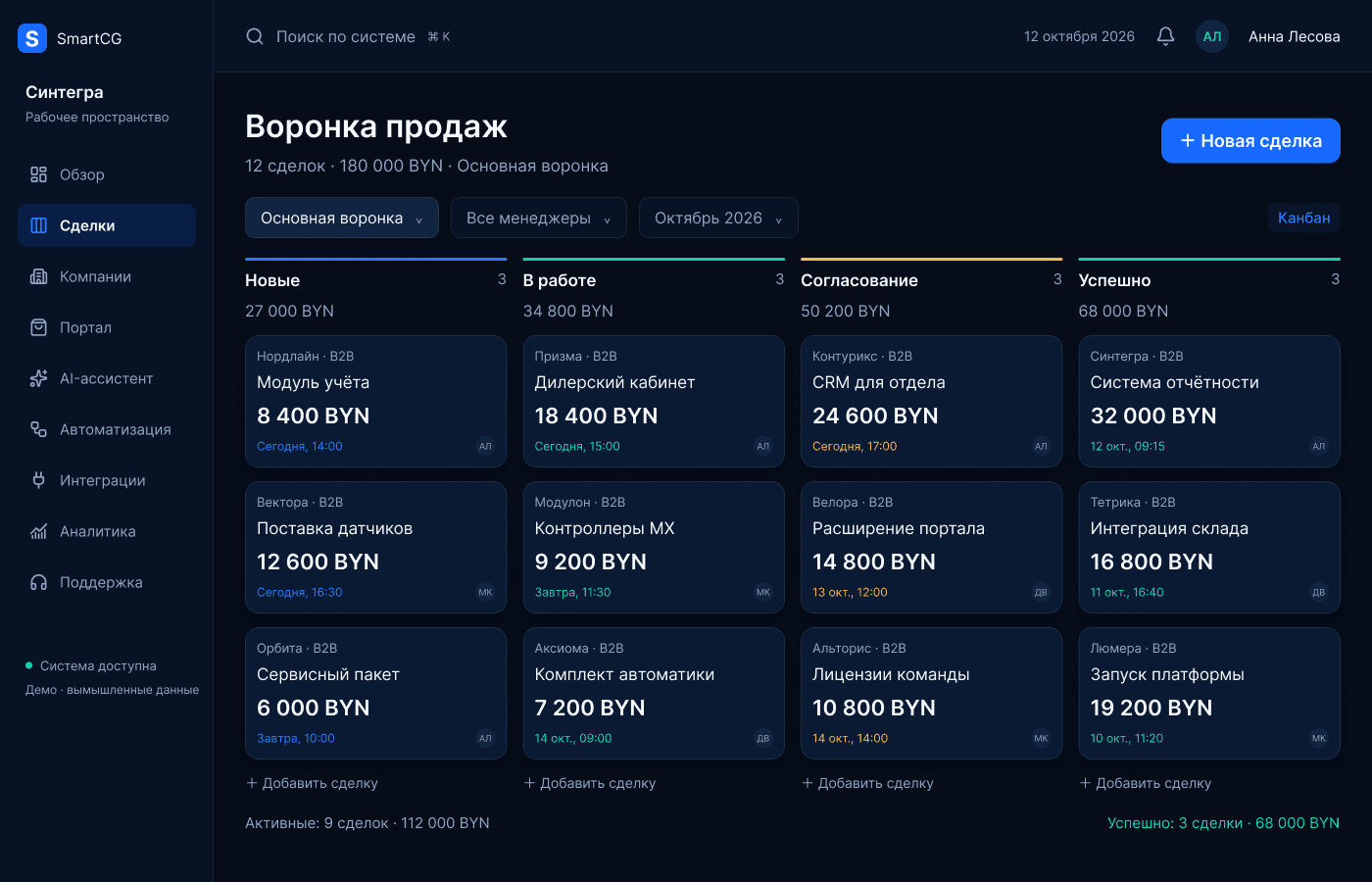Open the Дилерский кабинет deal card

point(654,401)
